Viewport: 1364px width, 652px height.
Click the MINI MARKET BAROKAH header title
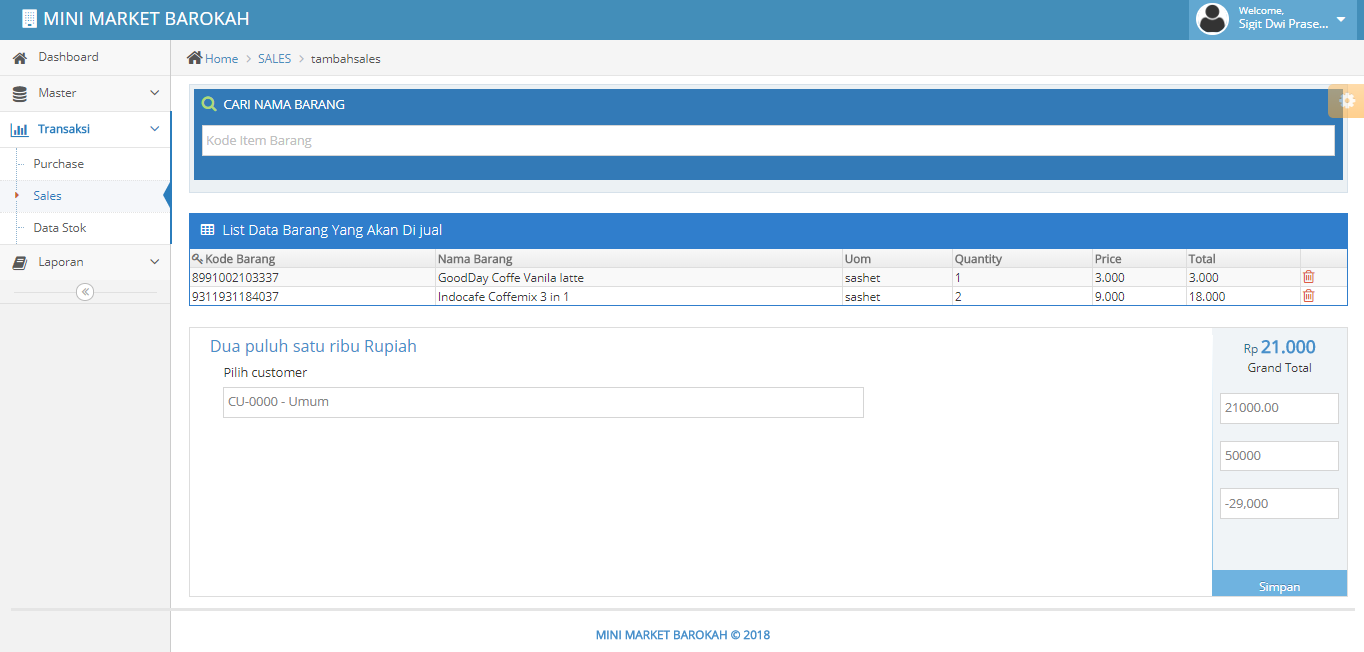146,19
